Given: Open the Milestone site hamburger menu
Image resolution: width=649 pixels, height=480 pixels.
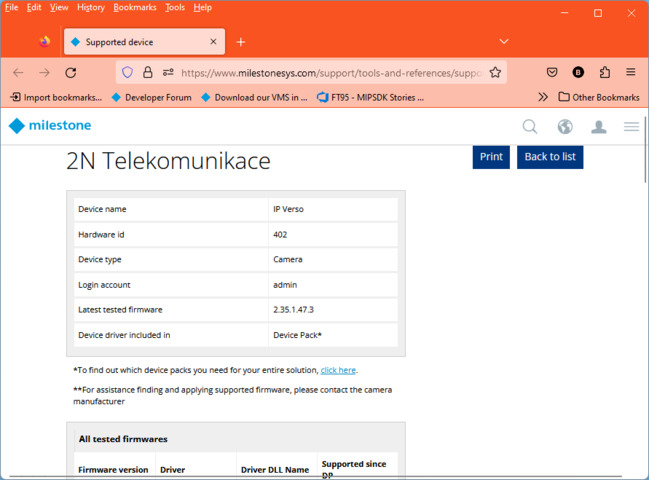Looking at the screenshot, I should point(631,126).
